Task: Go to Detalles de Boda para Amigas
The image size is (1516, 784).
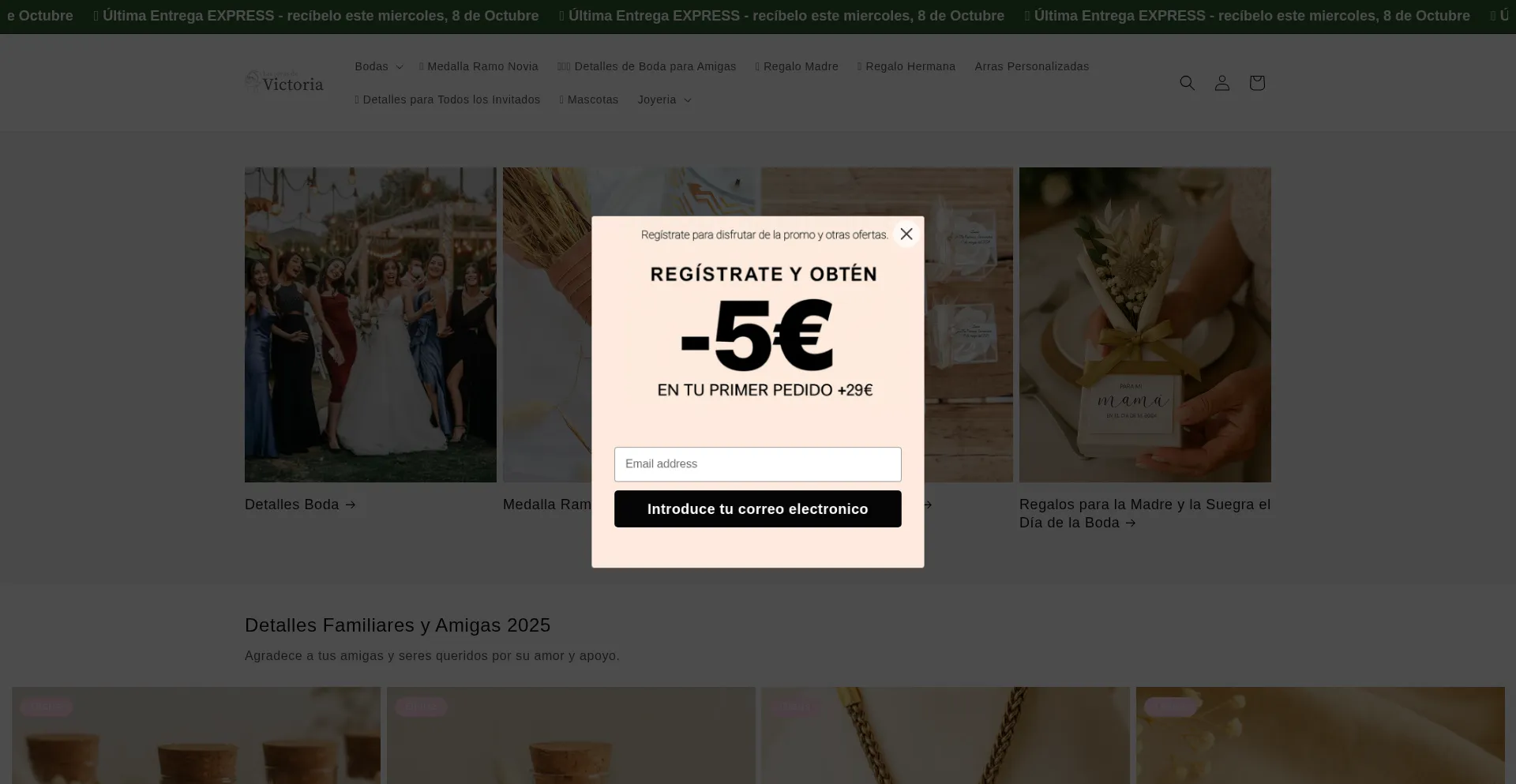Action: click(647, 66)
